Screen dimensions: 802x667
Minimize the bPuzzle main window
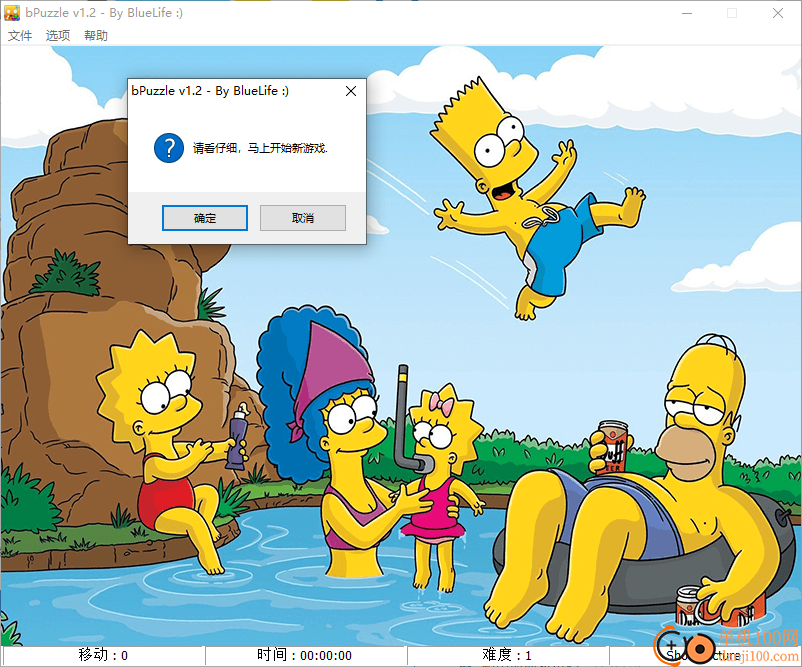click(687, 13)
